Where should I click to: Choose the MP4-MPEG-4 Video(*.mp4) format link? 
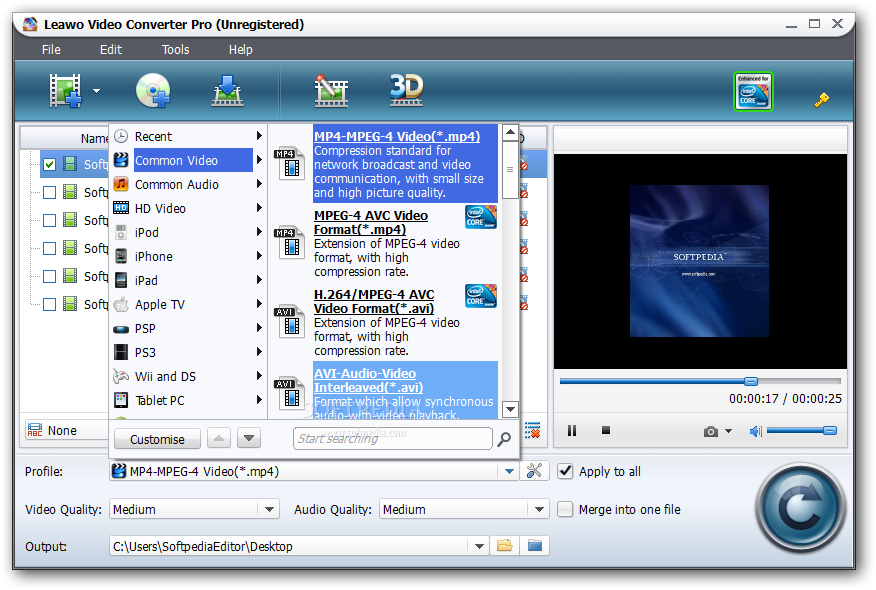(397, 136)
